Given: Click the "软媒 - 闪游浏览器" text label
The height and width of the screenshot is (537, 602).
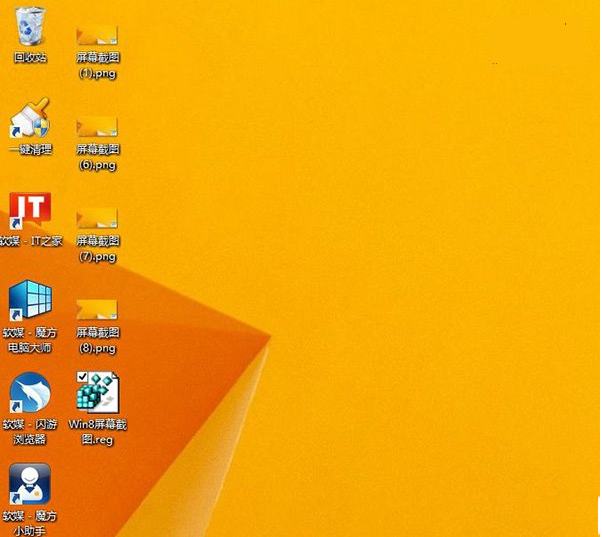Looking at the screenshot, I should click(30, 431).
